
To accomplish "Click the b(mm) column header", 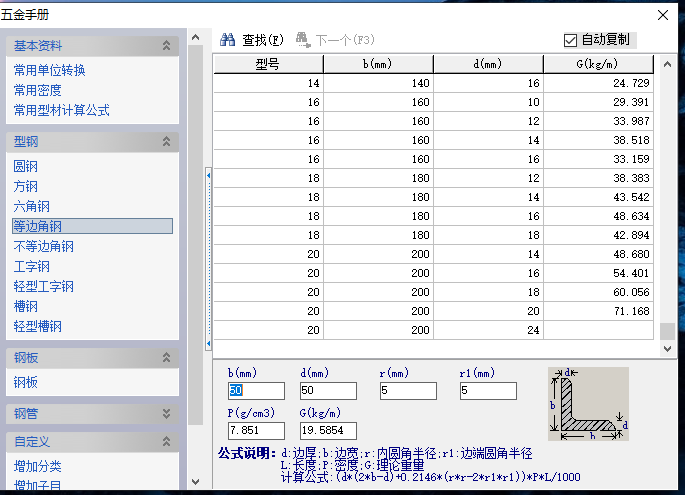I will tap(378, 64).
